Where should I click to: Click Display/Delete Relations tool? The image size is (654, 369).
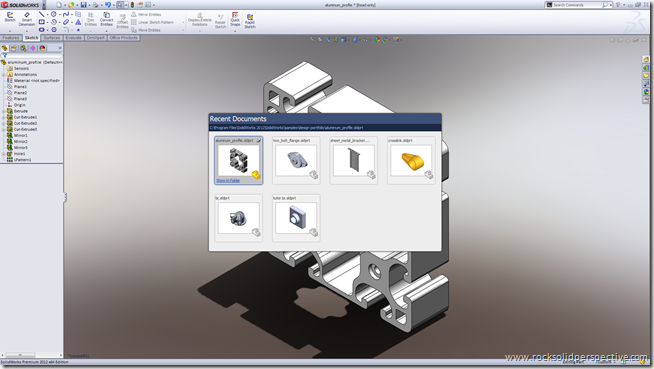coord(200,20)
